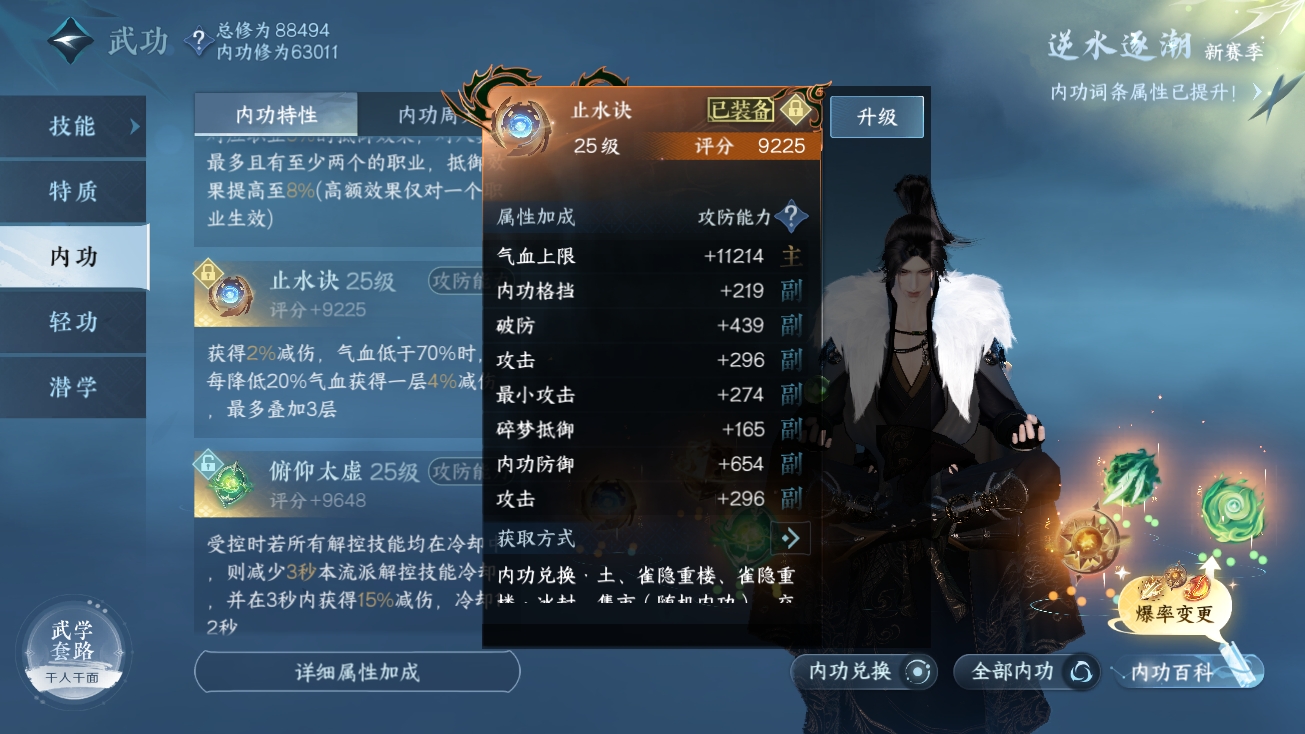Click the 攻防能力 question mark icon
1305x734 pixels.
791,216
